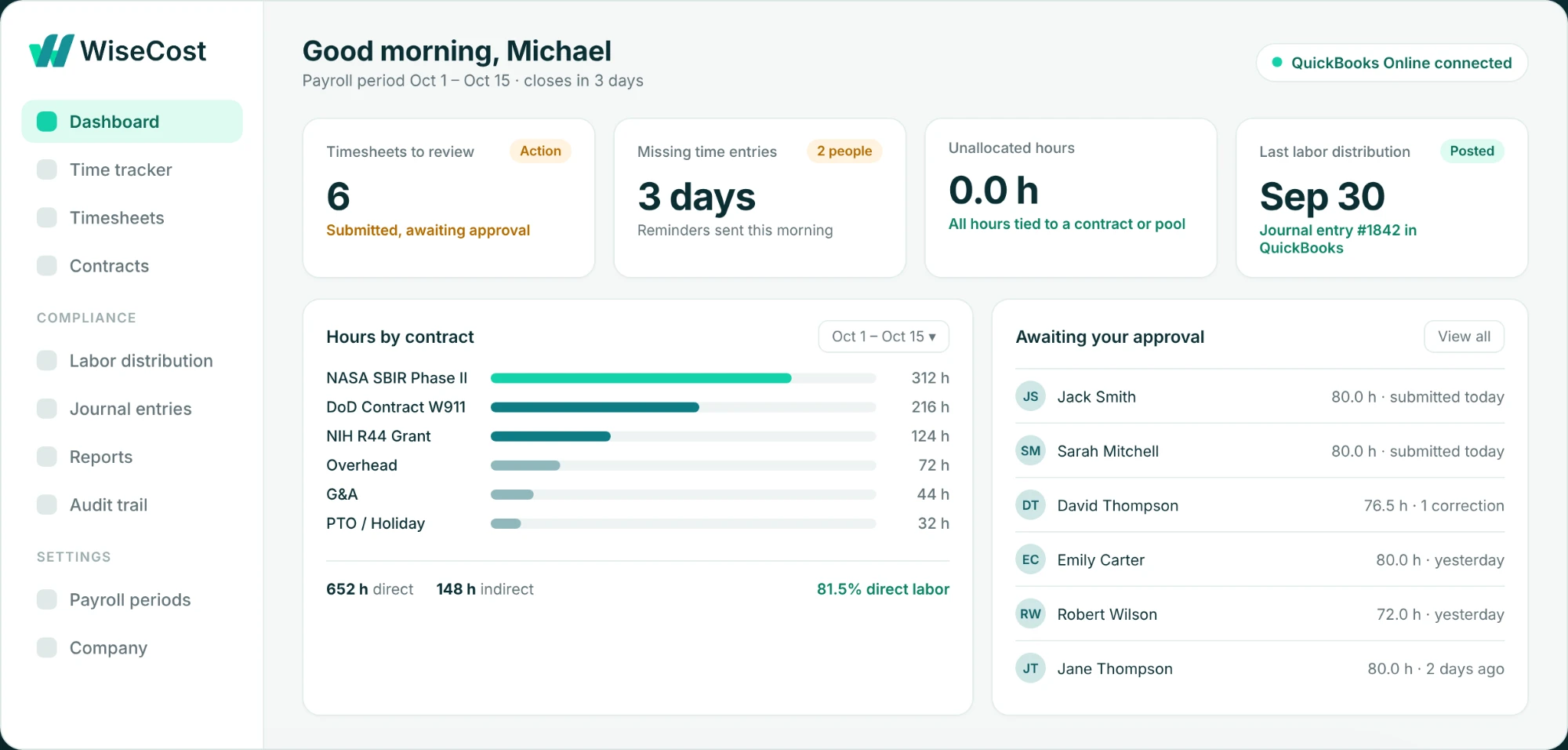The image size is (1568, 750).
Task: Click the Contracts sidebar icon
Action: click(47, 265)
